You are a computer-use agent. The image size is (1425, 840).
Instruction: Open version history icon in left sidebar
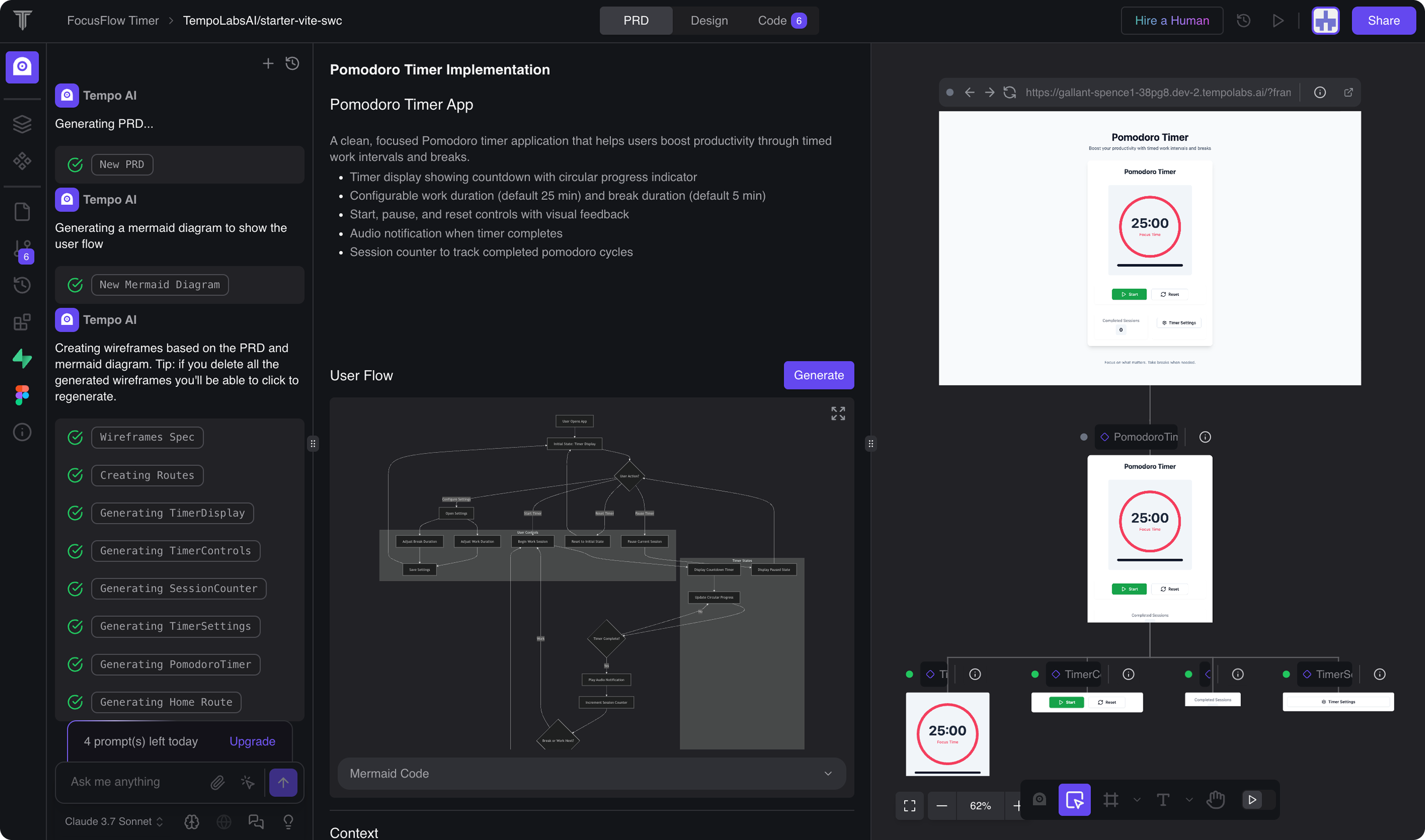click(22, 285)
